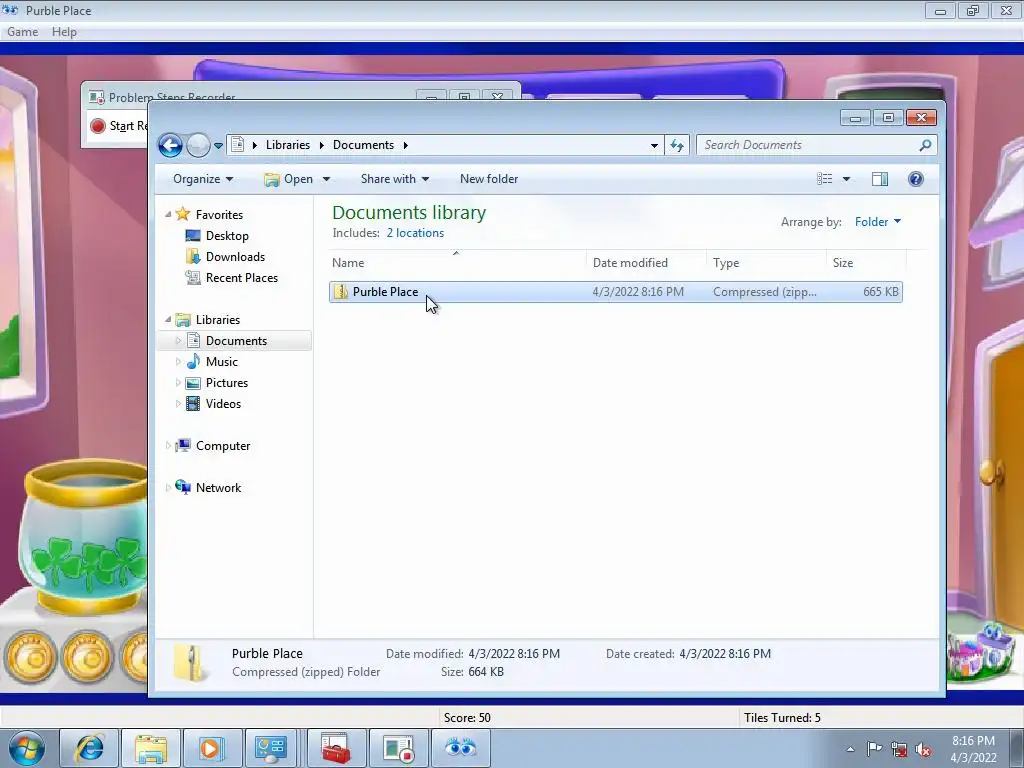Sort by the Size column header
Screen dimensions: 1024x768
[866, 263]
